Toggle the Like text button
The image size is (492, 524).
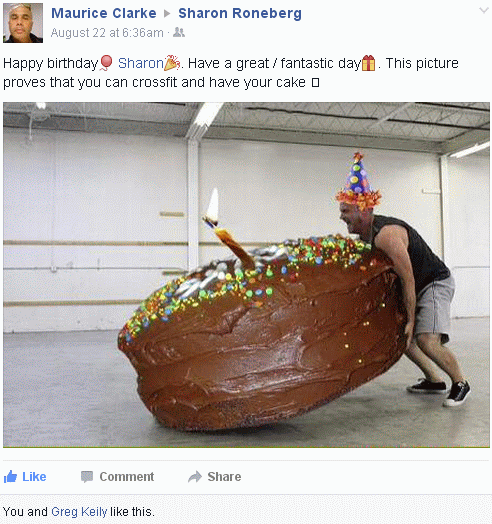click(34, 477)
